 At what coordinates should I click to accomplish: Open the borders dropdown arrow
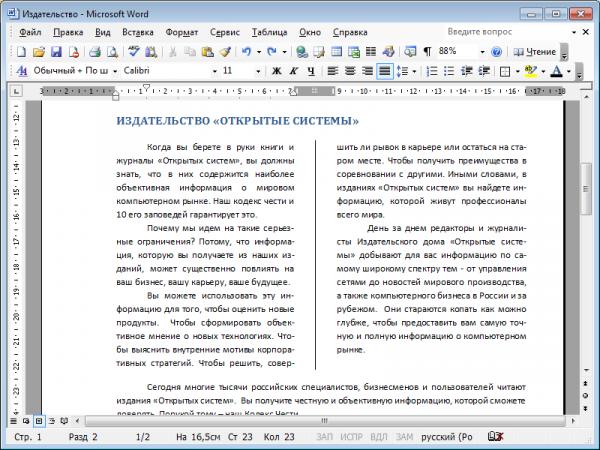(x=517, y=71)
